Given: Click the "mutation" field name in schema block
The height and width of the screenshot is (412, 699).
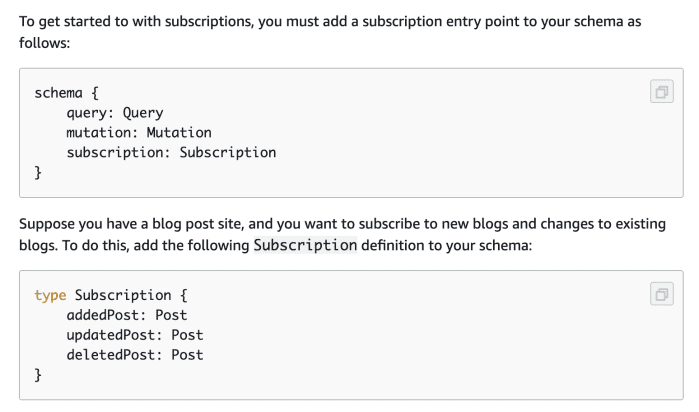Looking at the screenshot, I should click(98, 133).
